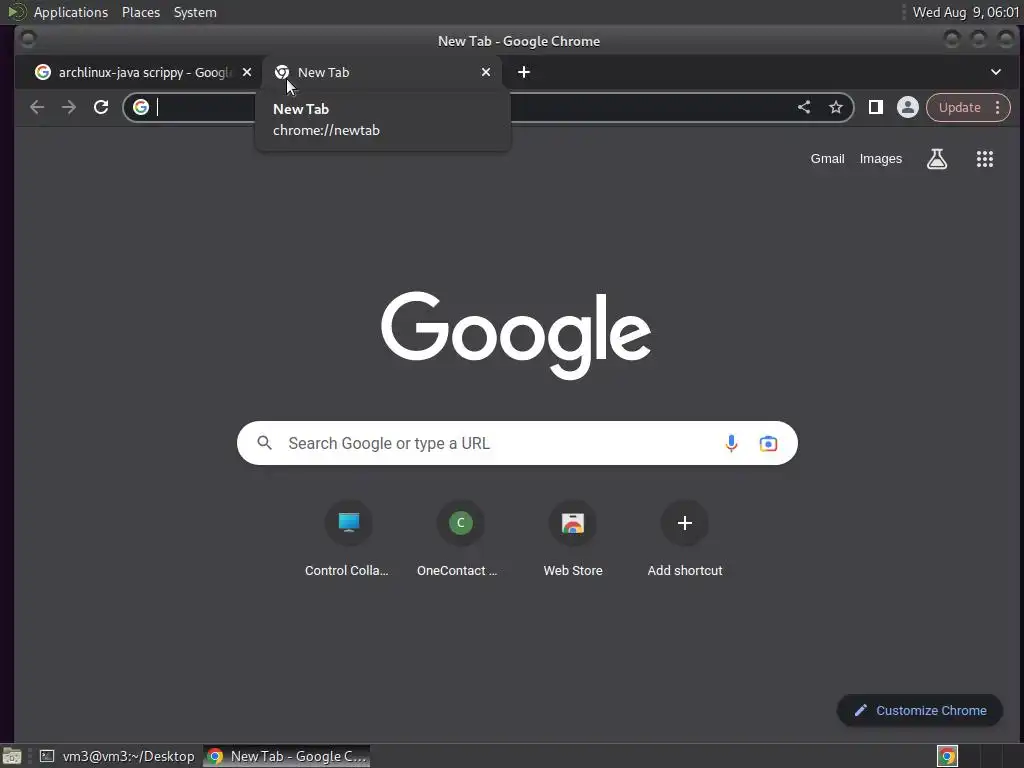The height and width of the screenshot is (768, 1024).
Task: Bookmark this tab with the star
Action: click(836, 107)
